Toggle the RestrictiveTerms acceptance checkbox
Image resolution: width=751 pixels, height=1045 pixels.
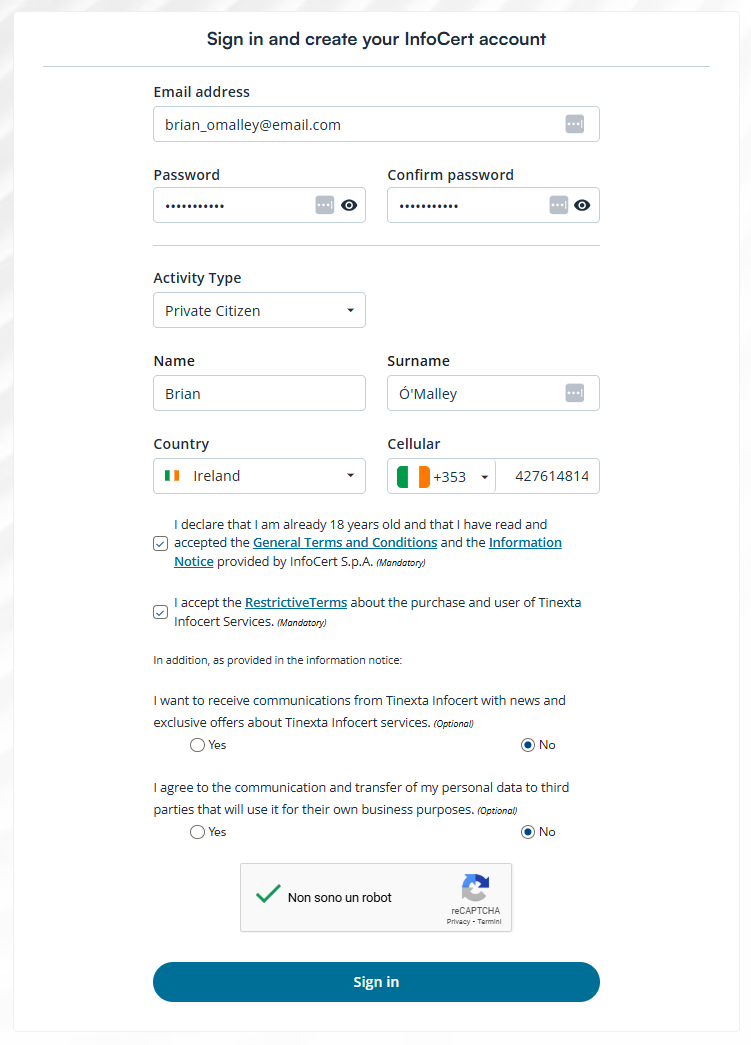click(x=160, y=612)
